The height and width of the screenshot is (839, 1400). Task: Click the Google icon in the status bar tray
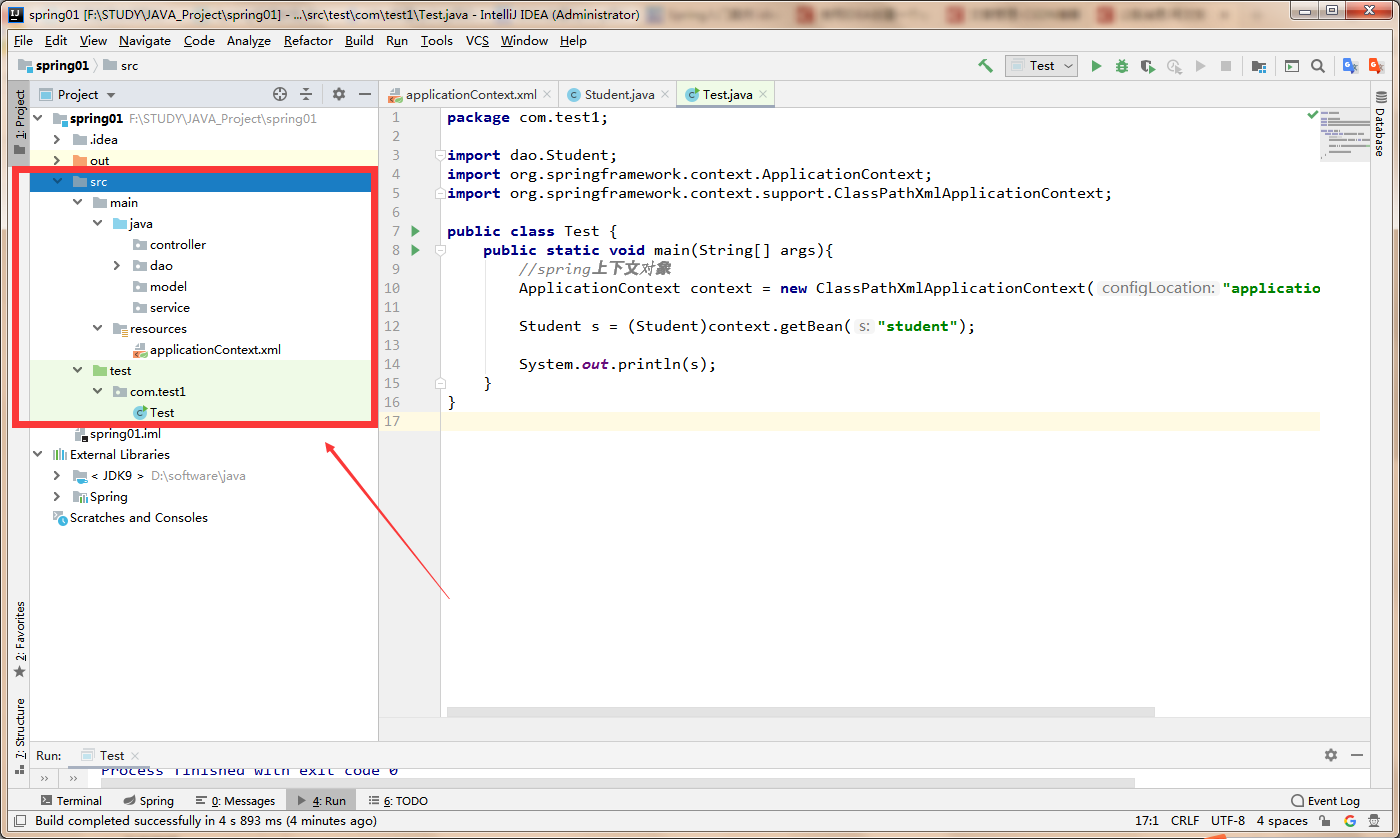[1350, 821]
